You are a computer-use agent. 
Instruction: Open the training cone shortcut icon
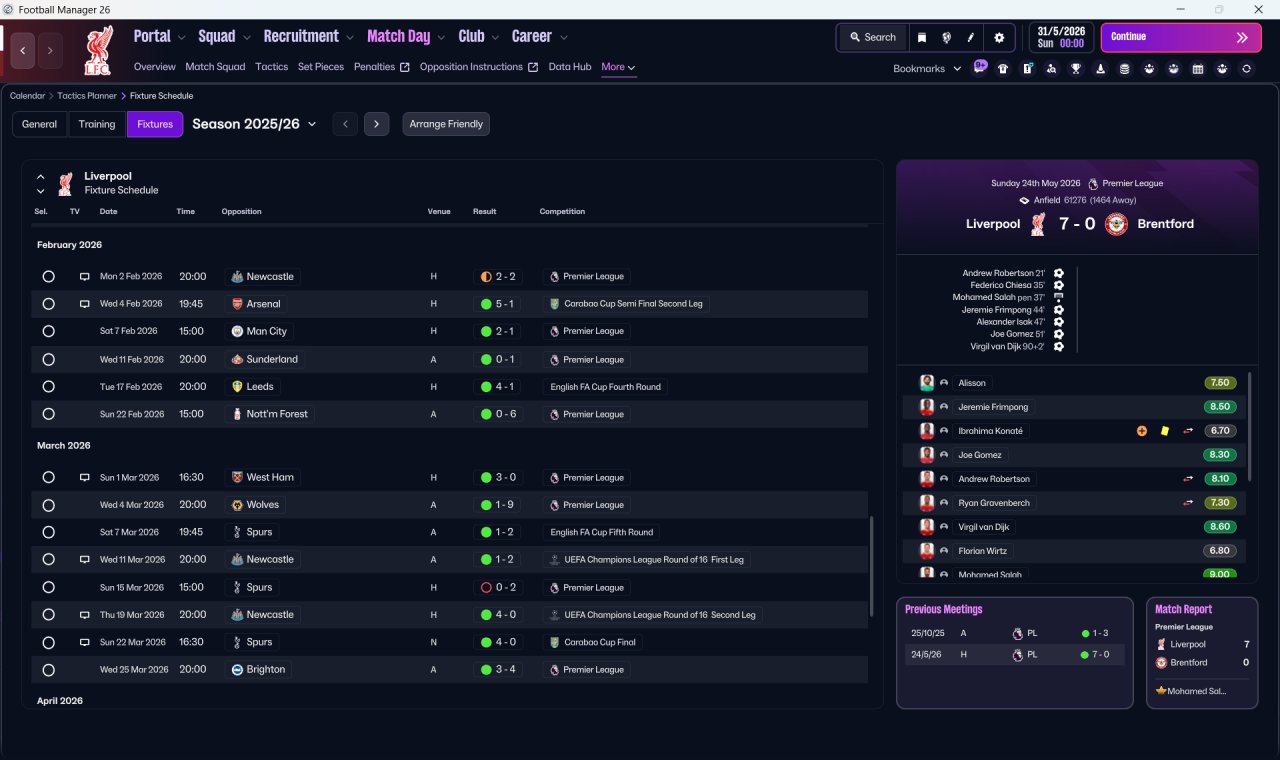pyautogui.click(x=1100, y=69)
